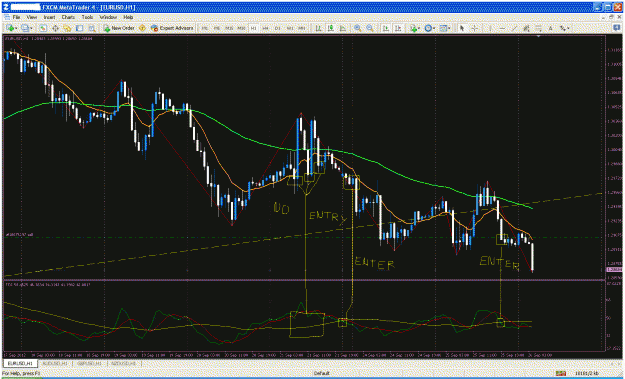Screen dimensions: 625x379
Task: Toggle the Data Window crosshair-target icon
Action: 55,28
